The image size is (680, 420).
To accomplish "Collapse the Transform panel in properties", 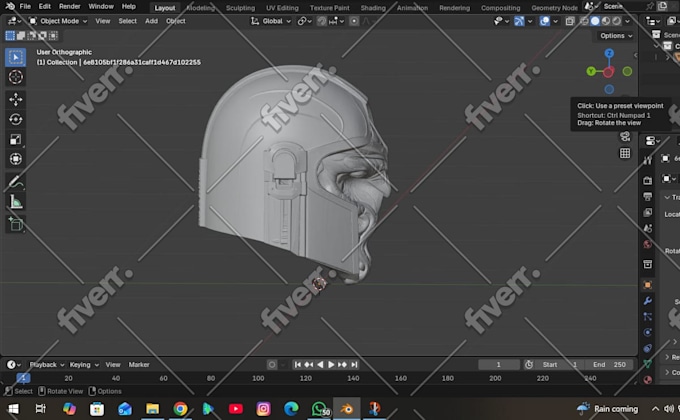I will pyautogui.click(x=667, y=197).
